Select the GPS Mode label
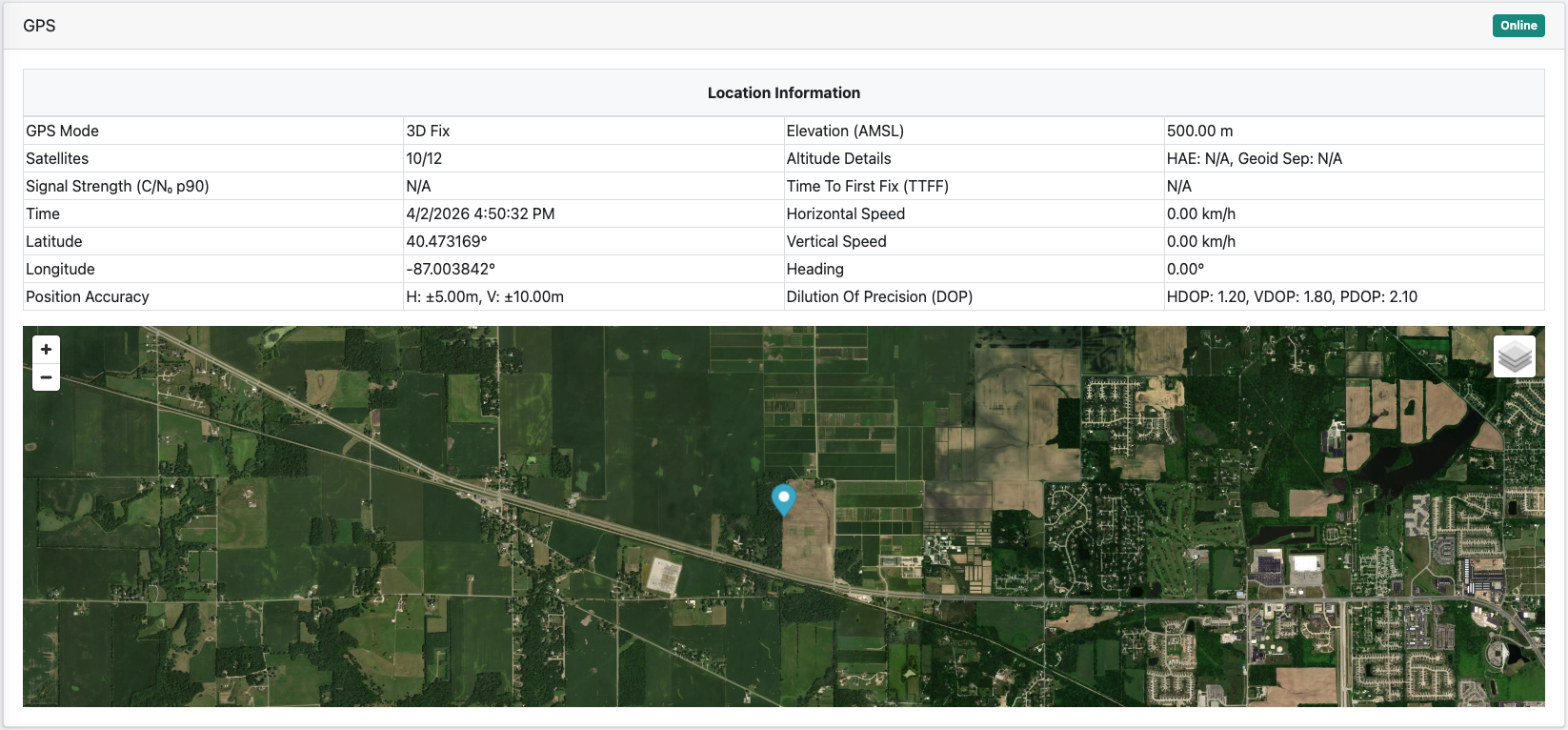This screenshot has width=1568, height=730. (x=62, y=131)
